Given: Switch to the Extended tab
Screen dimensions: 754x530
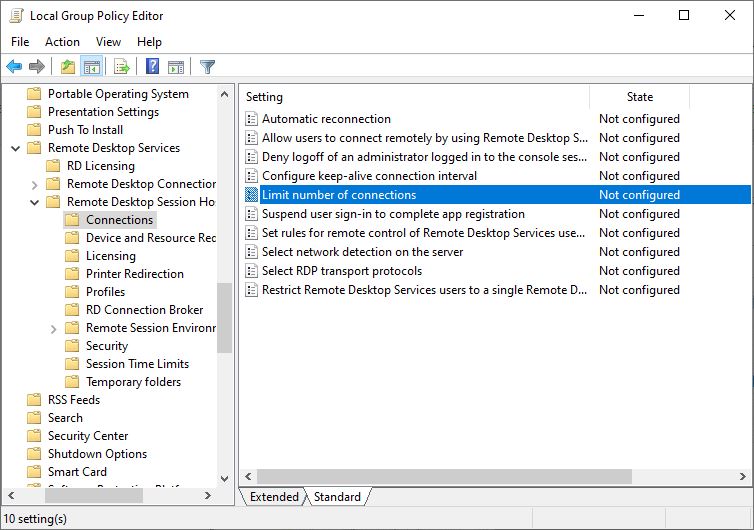Looking at the screenshot, I should [x=274, y=497].
